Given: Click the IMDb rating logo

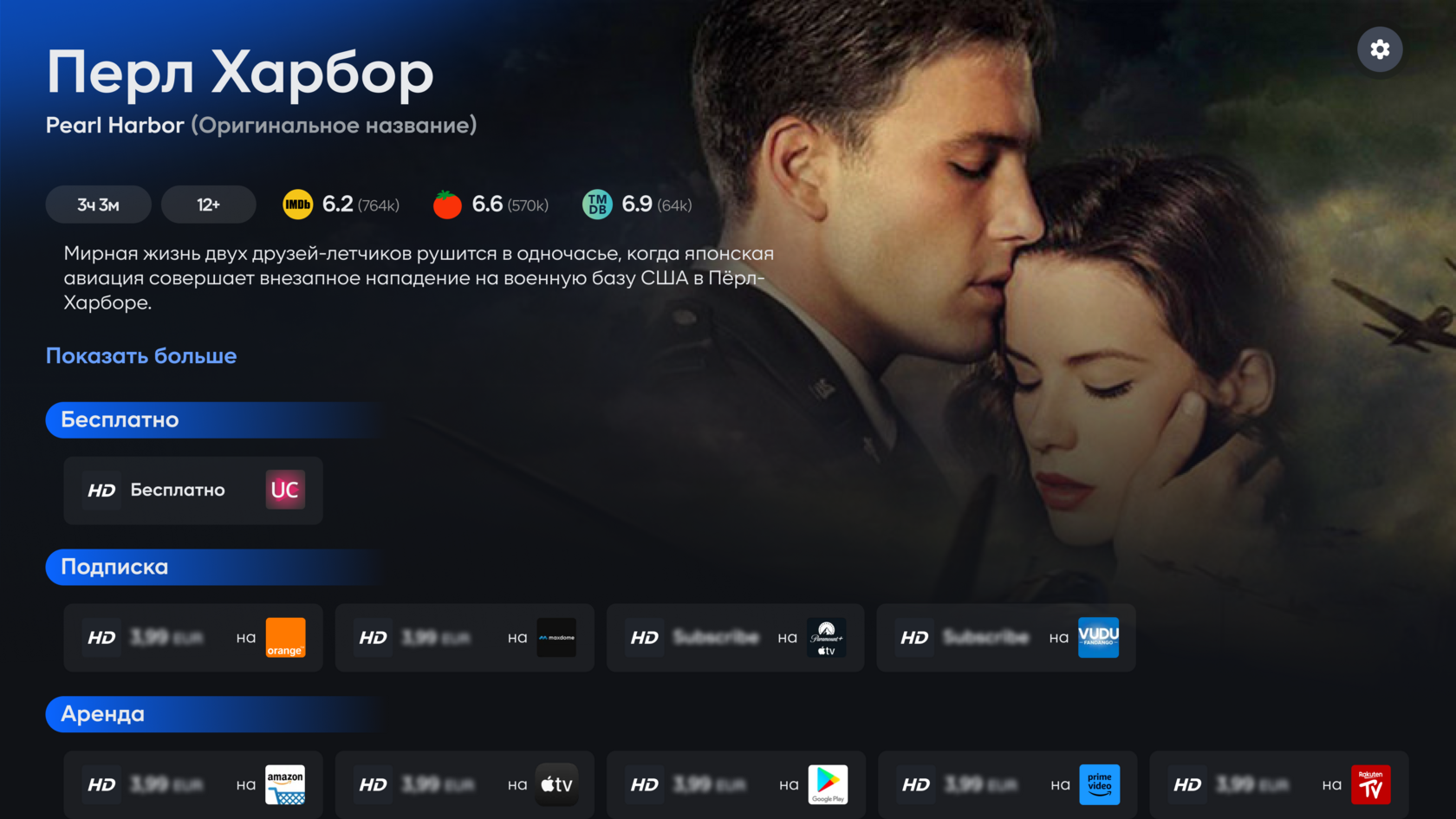Looking at the screenshot, I should tap(297, 205).
